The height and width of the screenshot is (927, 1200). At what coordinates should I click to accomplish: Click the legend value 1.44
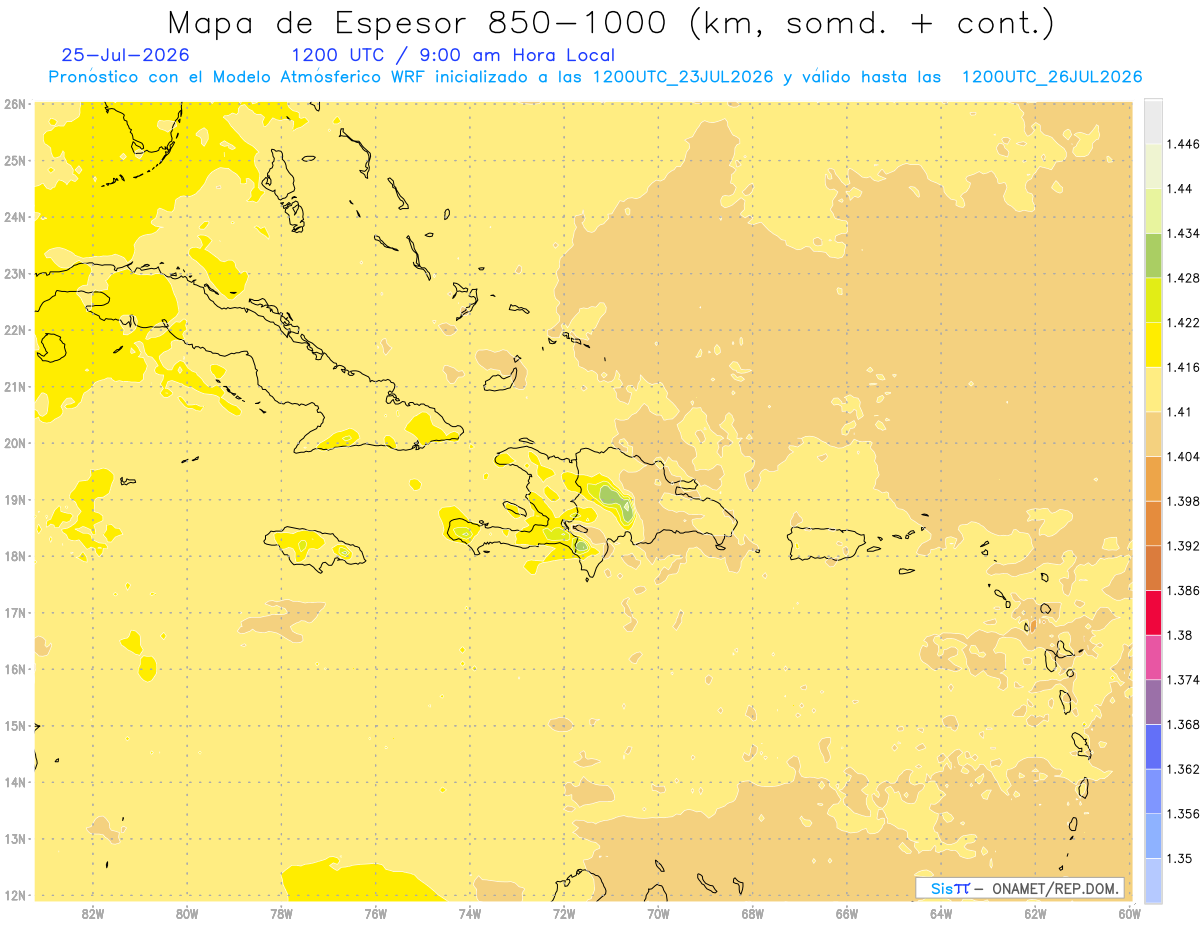tap(1180, 188)
